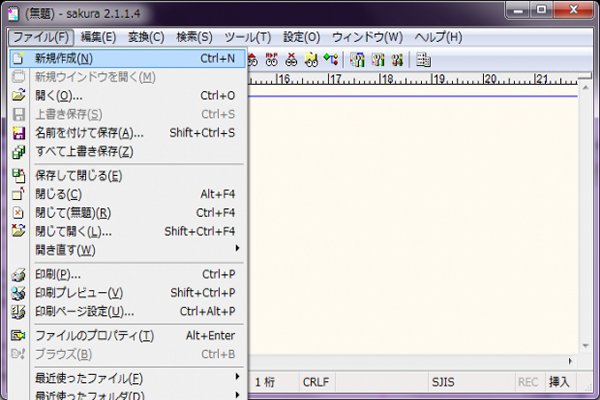Open the 編集(E) menu
Viewport: 600px width, 400px height.
(x=98, y=37)
